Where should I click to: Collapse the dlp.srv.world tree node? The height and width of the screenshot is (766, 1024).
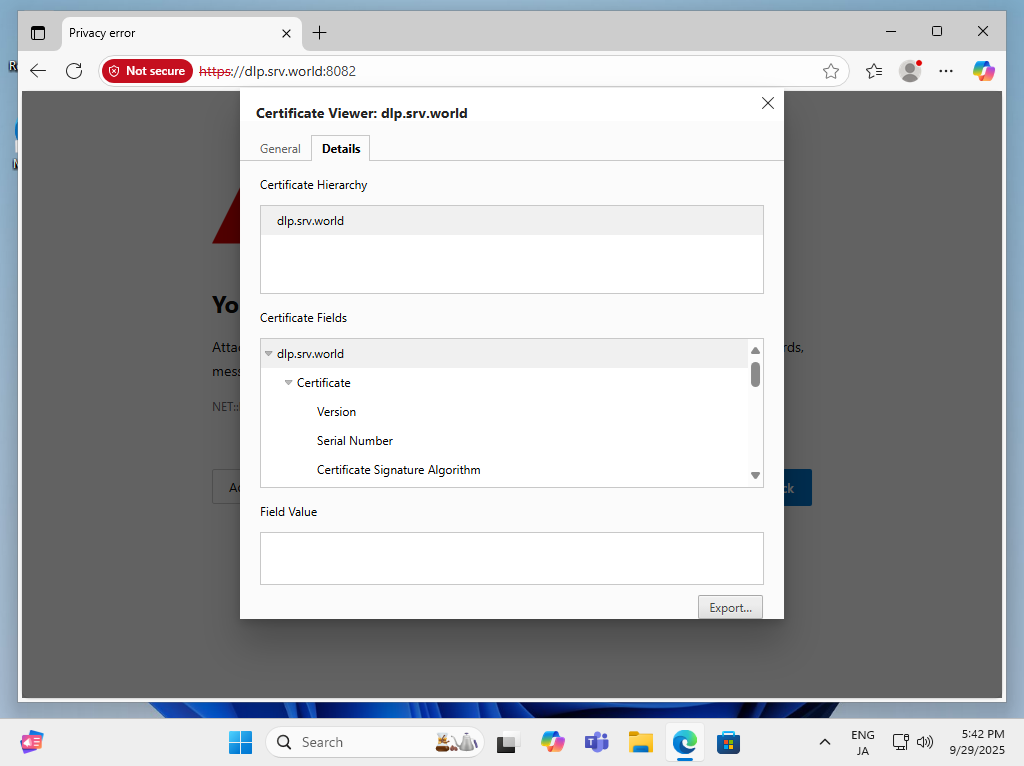[268, 354]
